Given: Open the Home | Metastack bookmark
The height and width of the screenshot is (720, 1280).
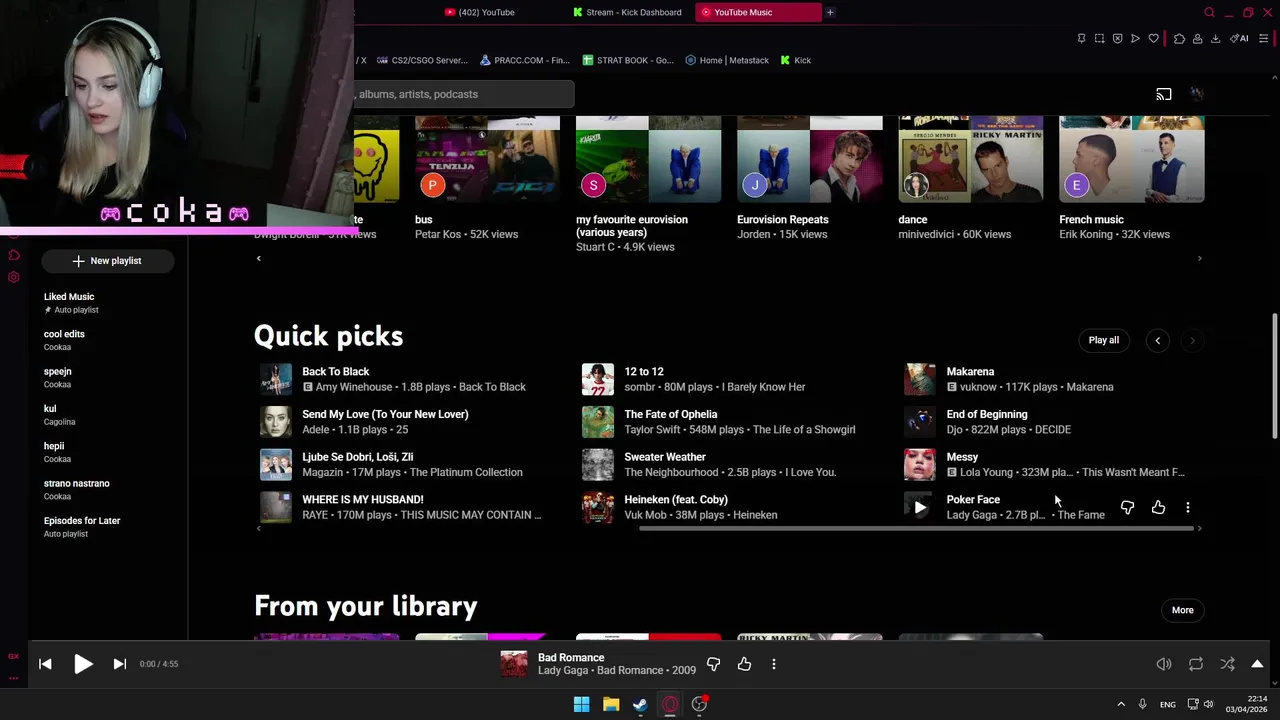Looking at the screenshot, I should click(x=727, y=60).
